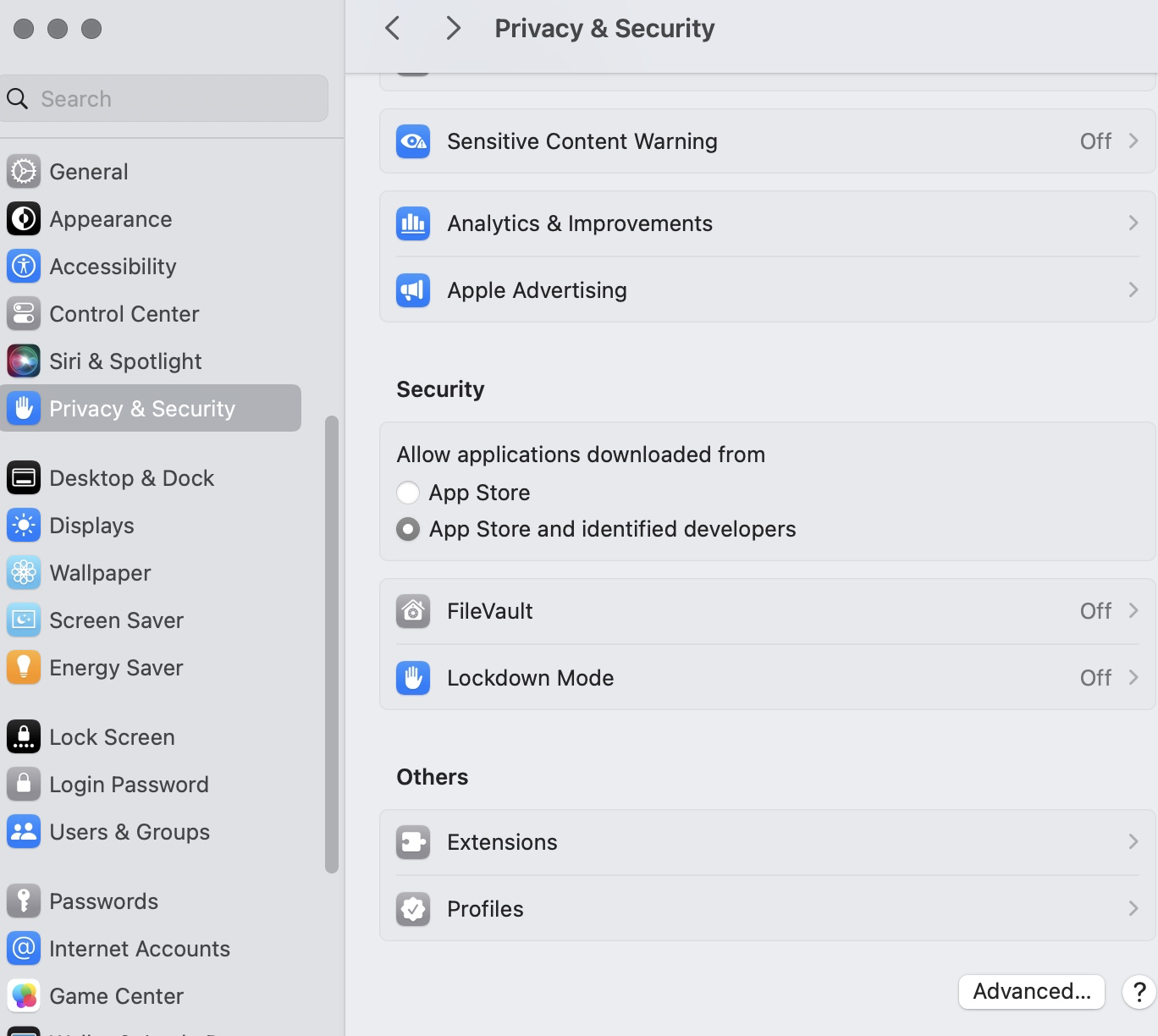The image size is (1158, 1036).
Task: Click the Extensions puzzle-piece icon
Action: point(413,842)
